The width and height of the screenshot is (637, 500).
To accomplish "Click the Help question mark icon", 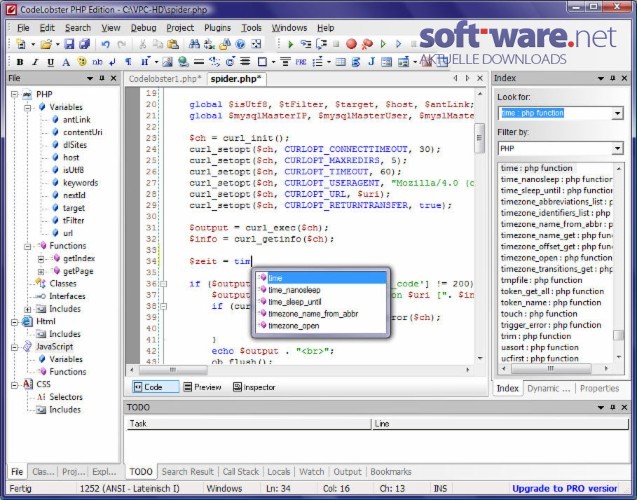I will point(240,44).
